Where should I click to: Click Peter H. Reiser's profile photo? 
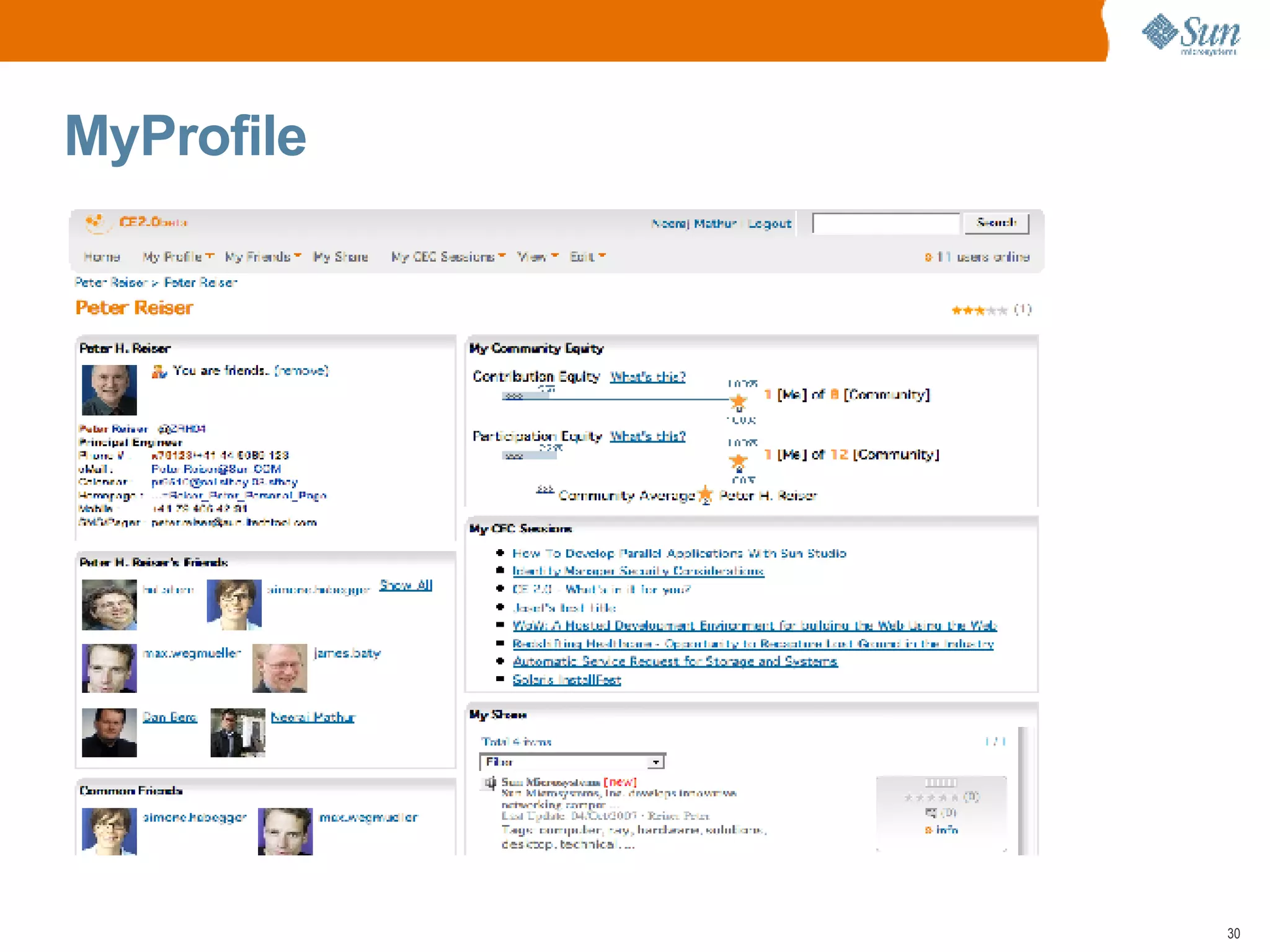pos(109,390)
